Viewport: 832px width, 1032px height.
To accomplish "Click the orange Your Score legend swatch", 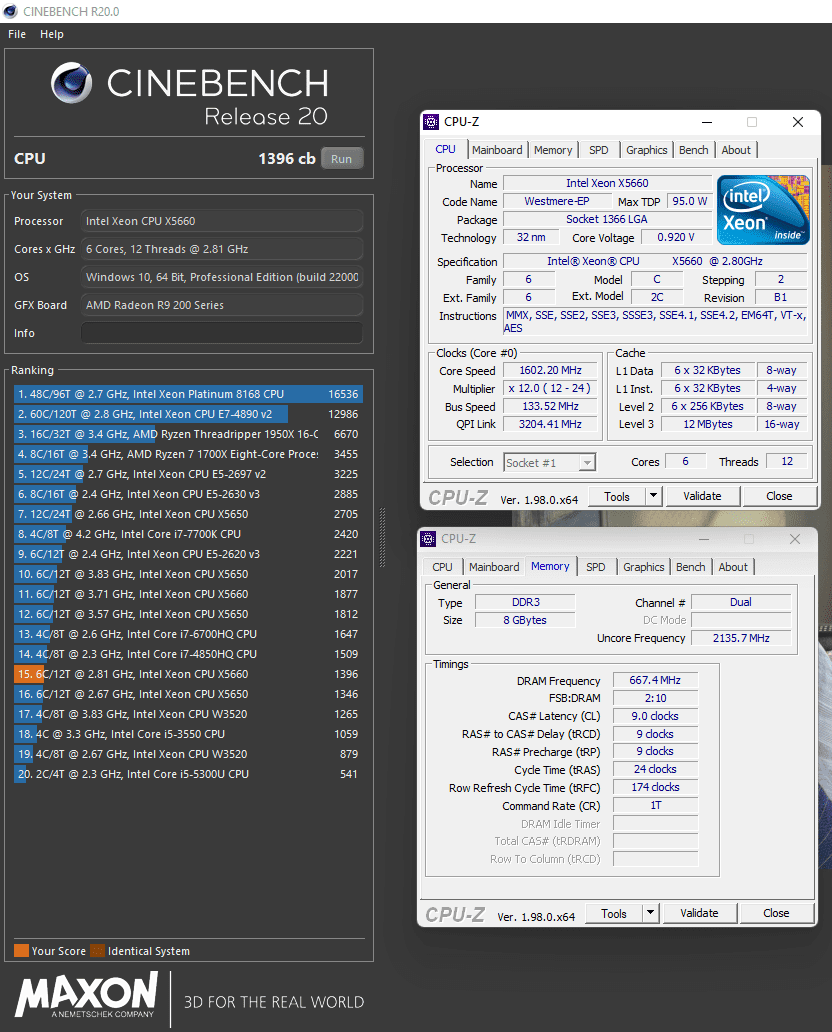I will 21,951.
